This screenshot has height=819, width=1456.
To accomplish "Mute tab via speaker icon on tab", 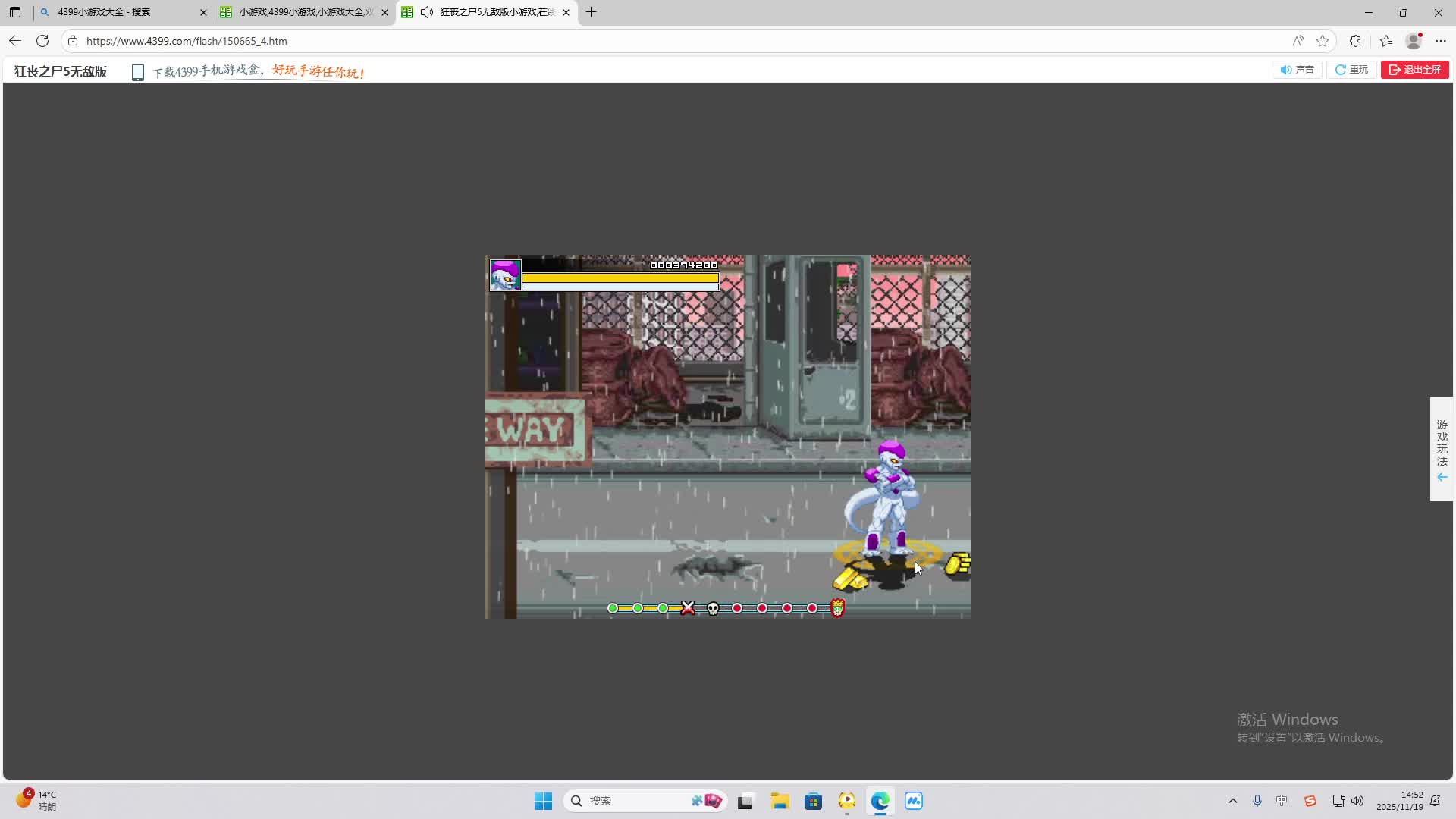I will pyautogui.click(x=427, y=12).
